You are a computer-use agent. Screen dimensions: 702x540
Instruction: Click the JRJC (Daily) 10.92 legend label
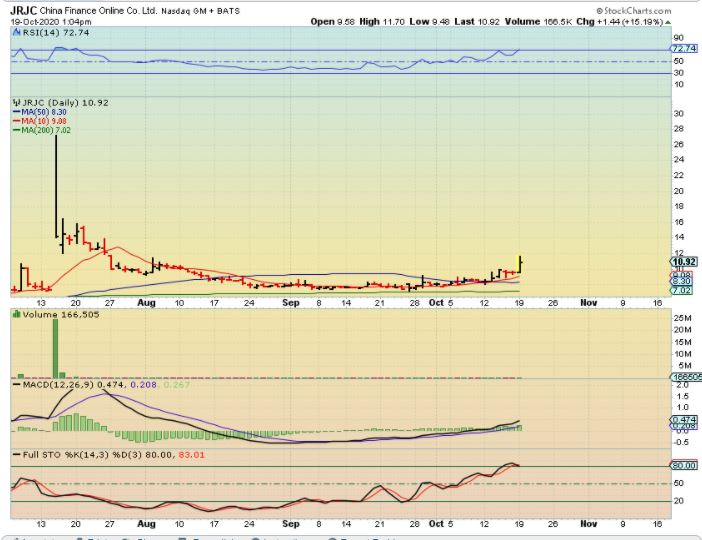(65, 103)
